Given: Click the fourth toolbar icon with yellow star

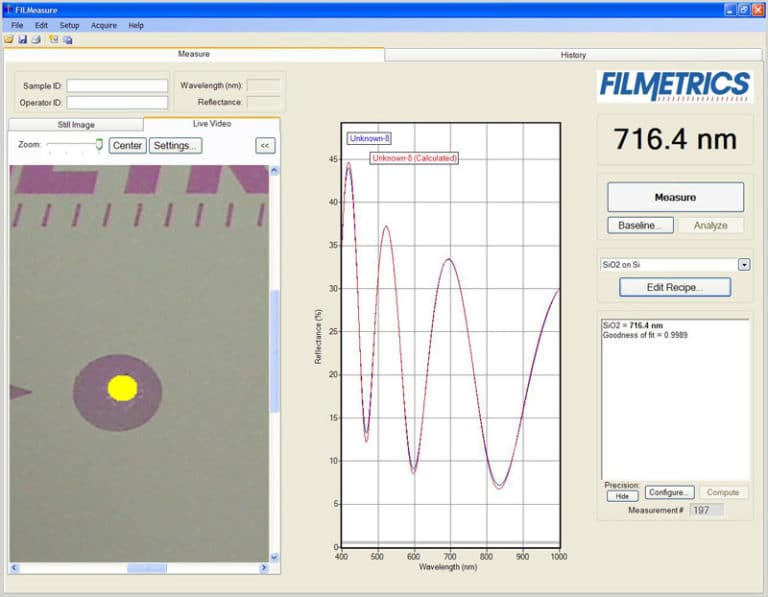Looking at the screenshot, I should pyautogui.click(x=53, y=39).
